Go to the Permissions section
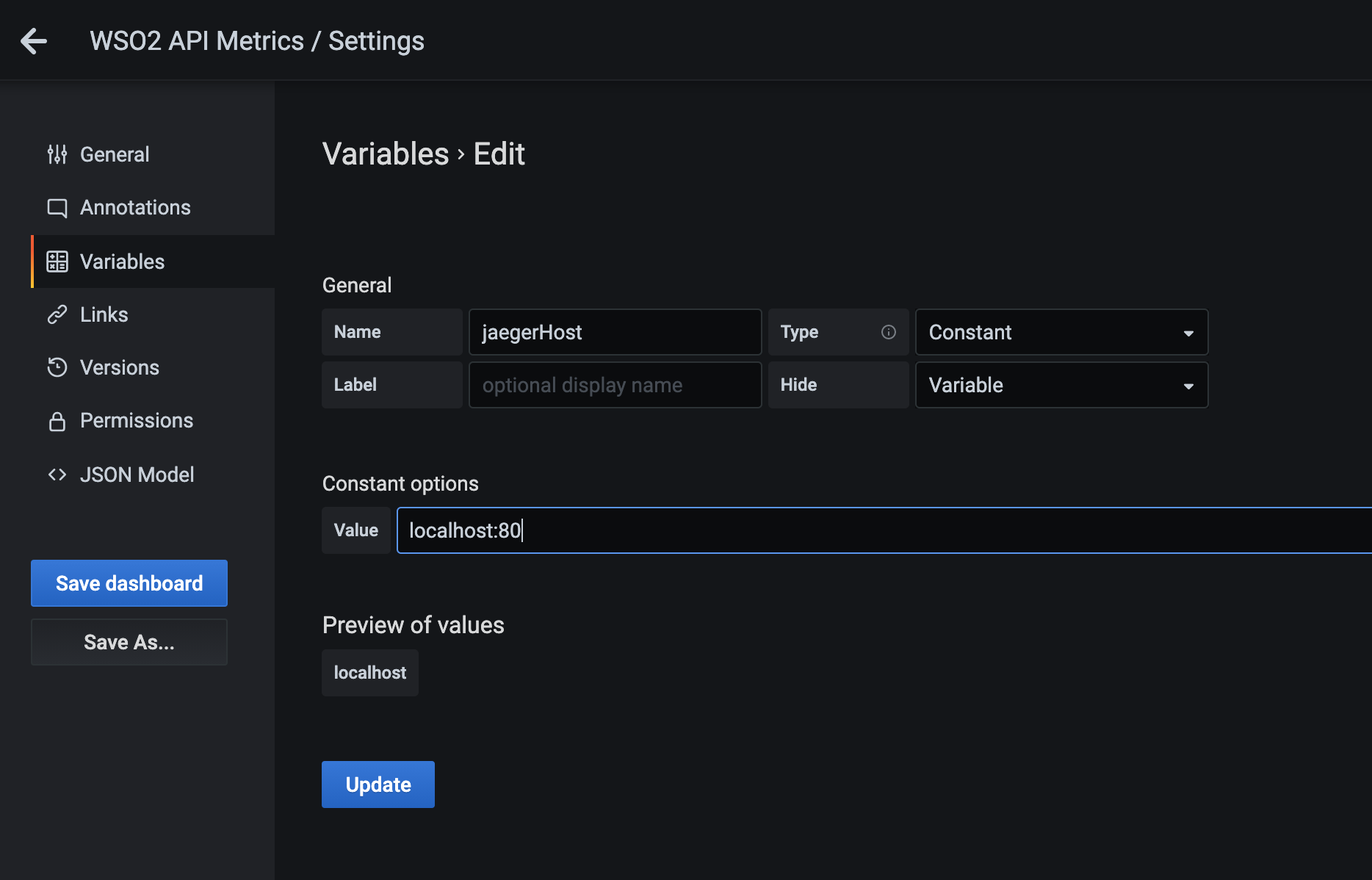Viewport: 1372px width, 880px height. click(137, 421)
